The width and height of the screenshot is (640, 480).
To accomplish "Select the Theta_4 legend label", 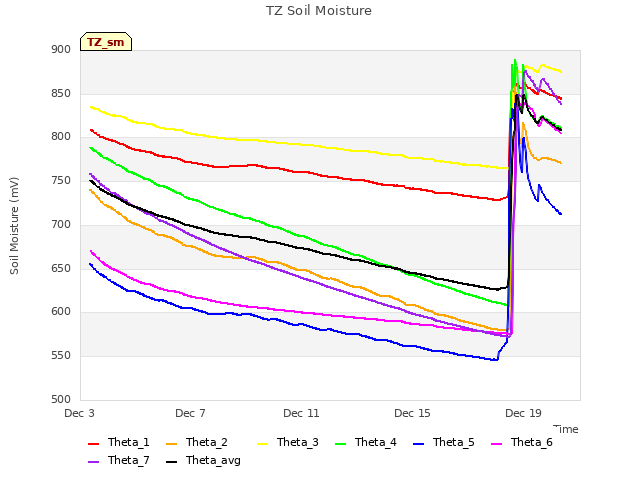I will click(376, 442).
